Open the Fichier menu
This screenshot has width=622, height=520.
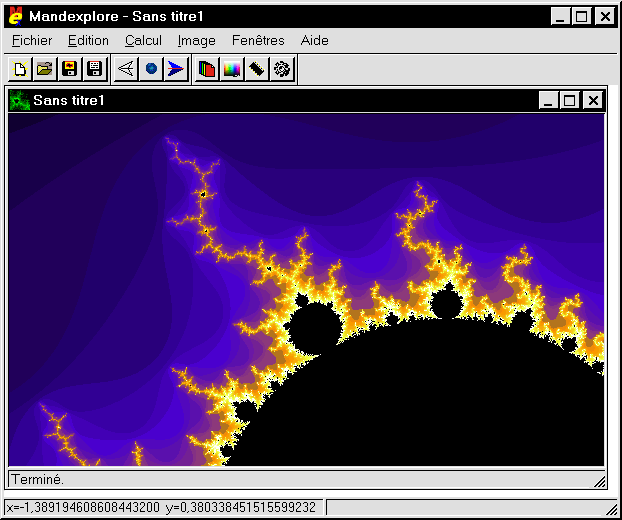click(32, 41)
